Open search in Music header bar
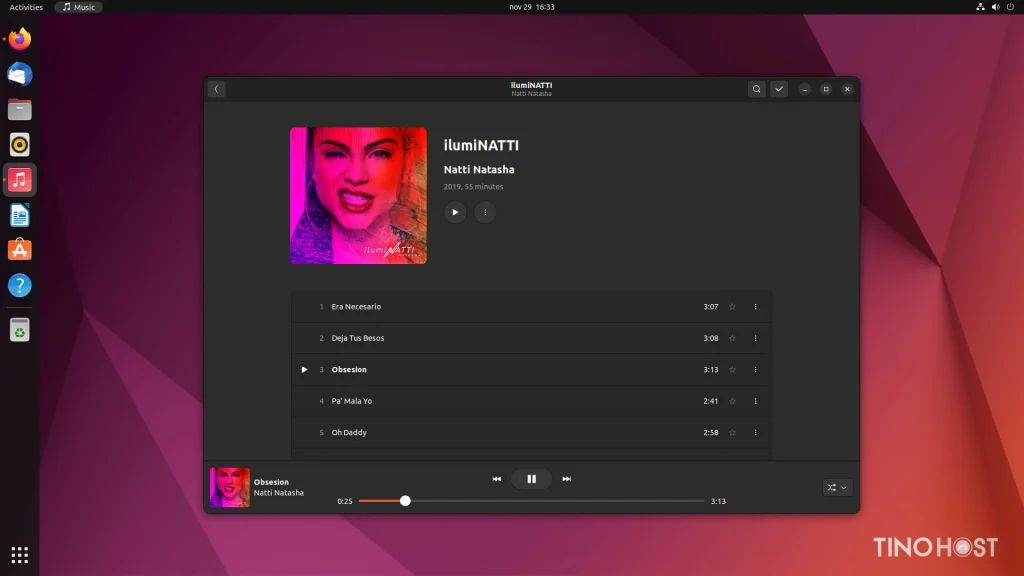 click(756, 89)
